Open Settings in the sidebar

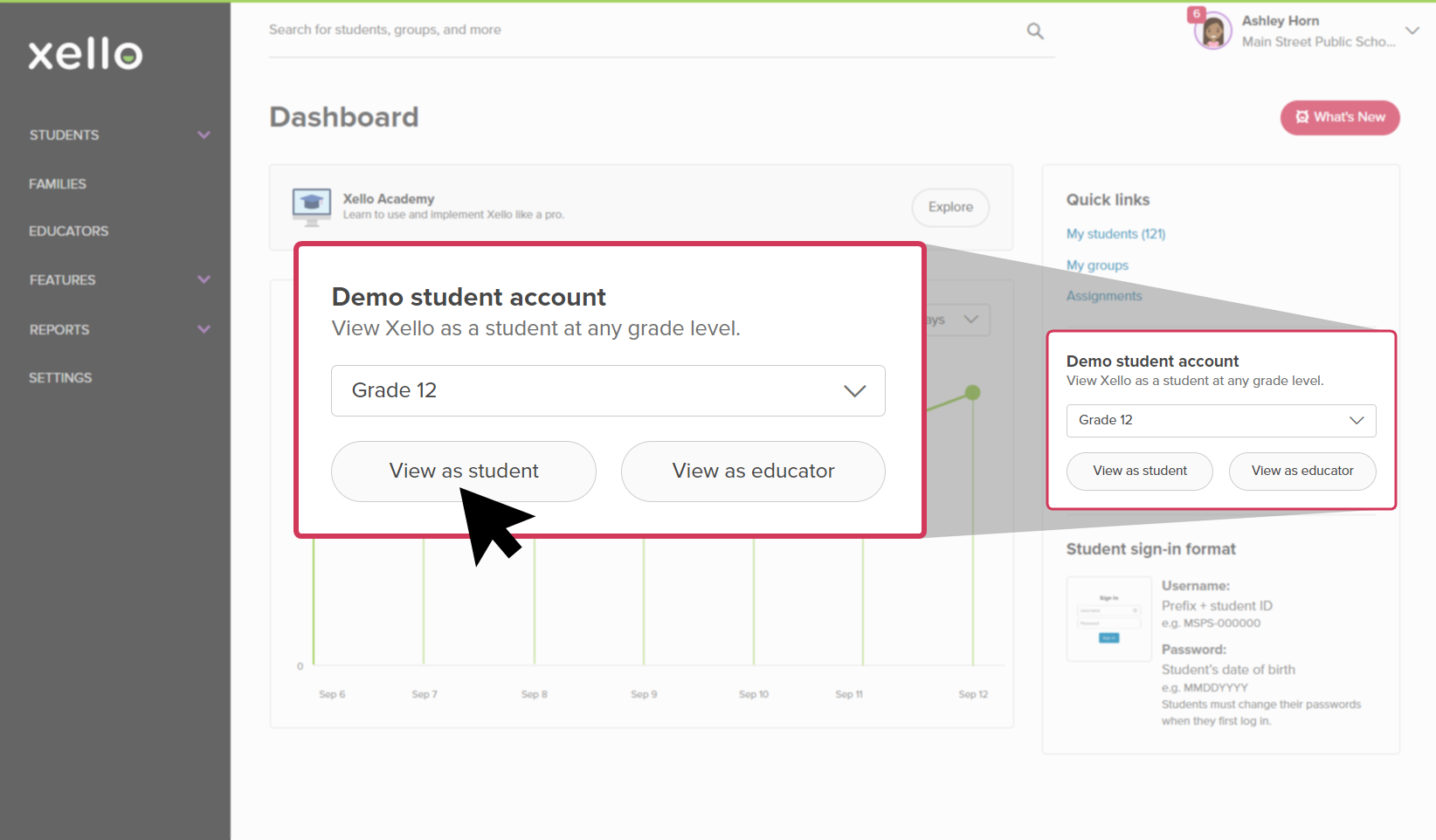[60, 378]
